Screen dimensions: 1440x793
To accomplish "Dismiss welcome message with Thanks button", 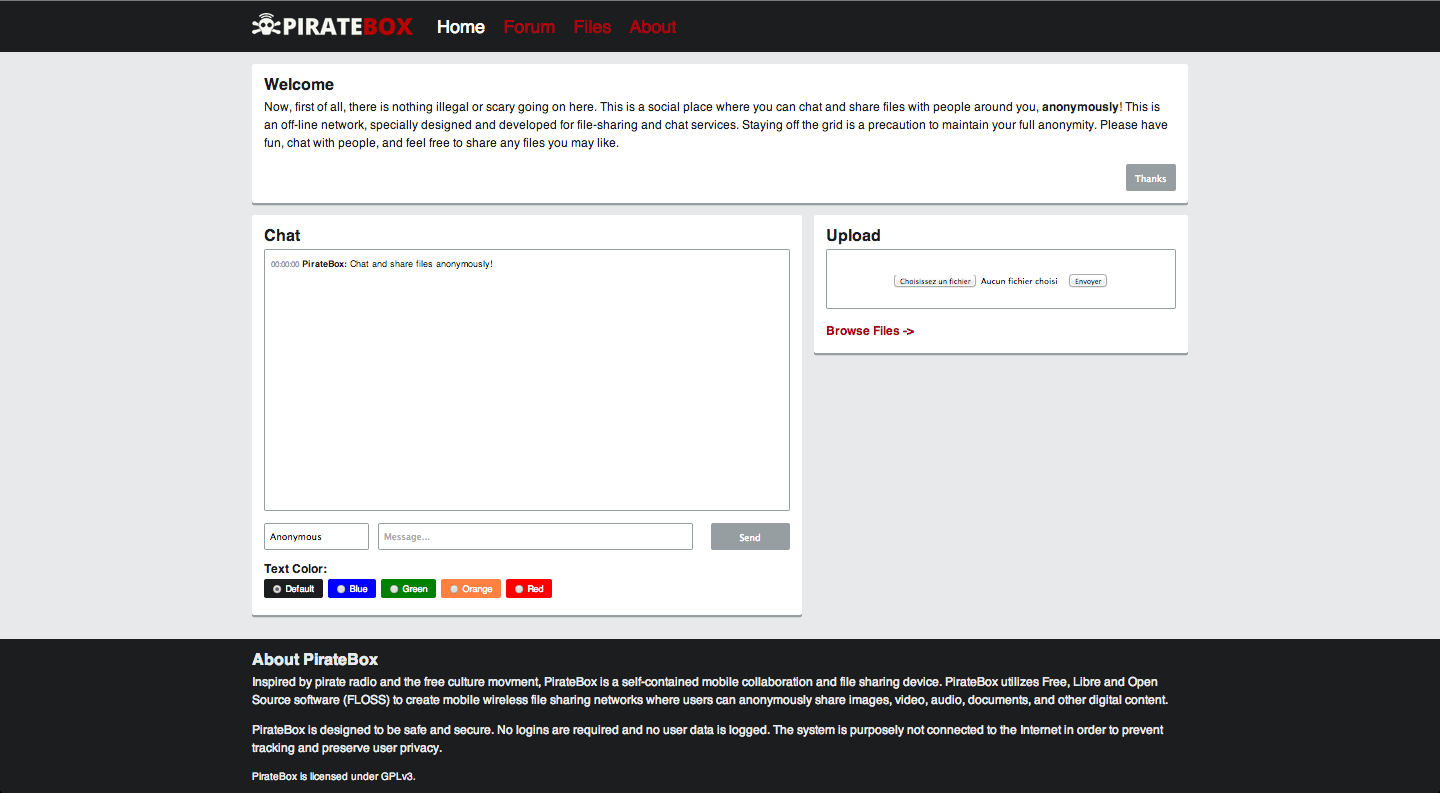I will [x=1150, y=178].
